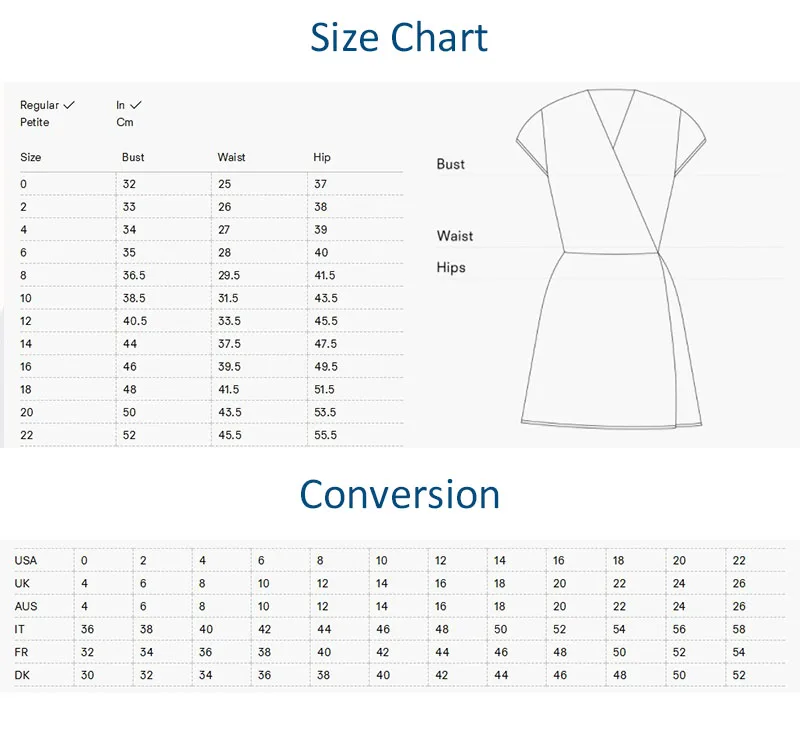Click the Hips label beside dress
The width and height of the screenshot is (800, 750).
point(451,267)
